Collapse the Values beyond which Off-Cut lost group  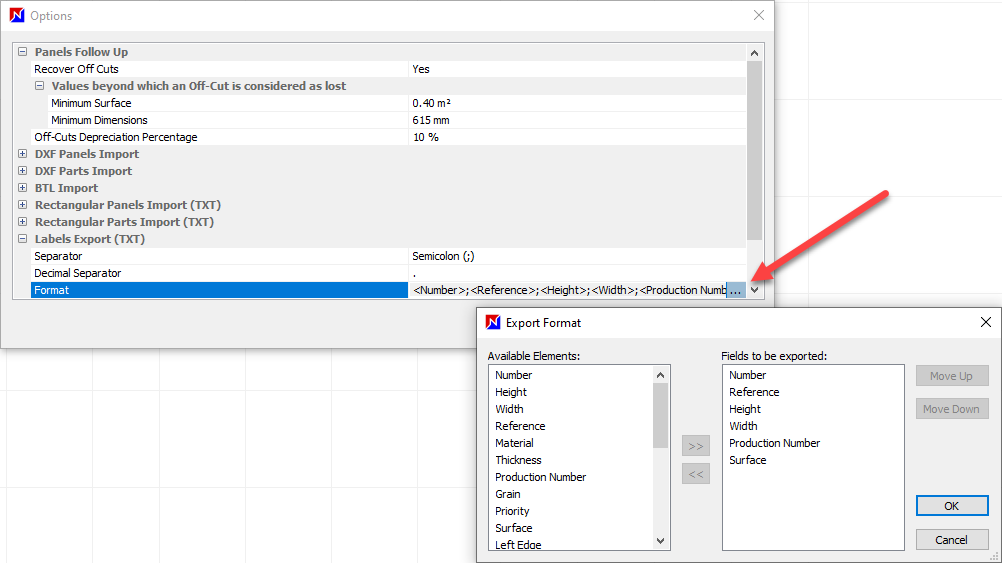pyautogui.click(x=40, y=86)
